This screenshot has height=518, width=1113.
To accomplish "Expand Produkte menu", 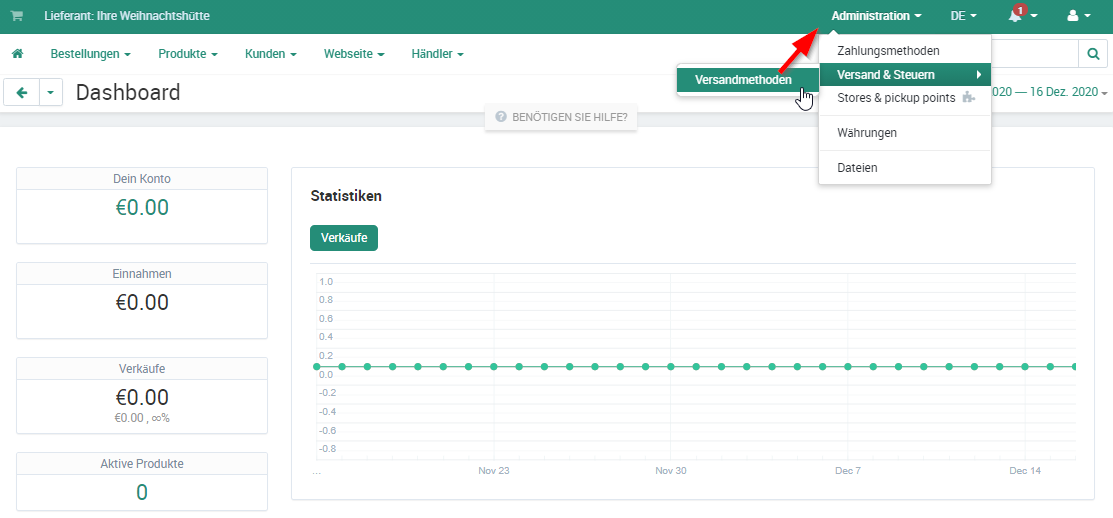I will (188, 53).
